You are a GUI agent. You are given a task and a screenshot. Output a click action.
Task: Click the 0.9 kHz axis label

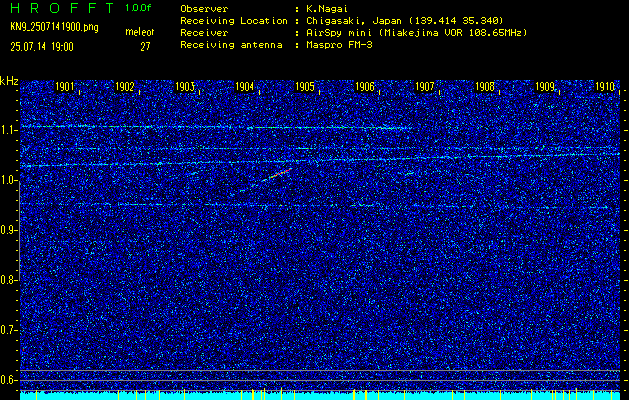[x=9, y=230]
